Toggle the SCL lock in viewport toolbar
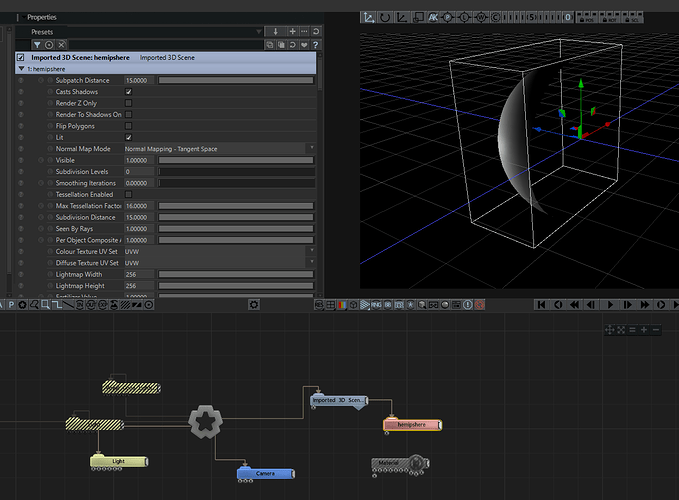The width and height of the screenshot is (679, 500). tap(632, 18)
